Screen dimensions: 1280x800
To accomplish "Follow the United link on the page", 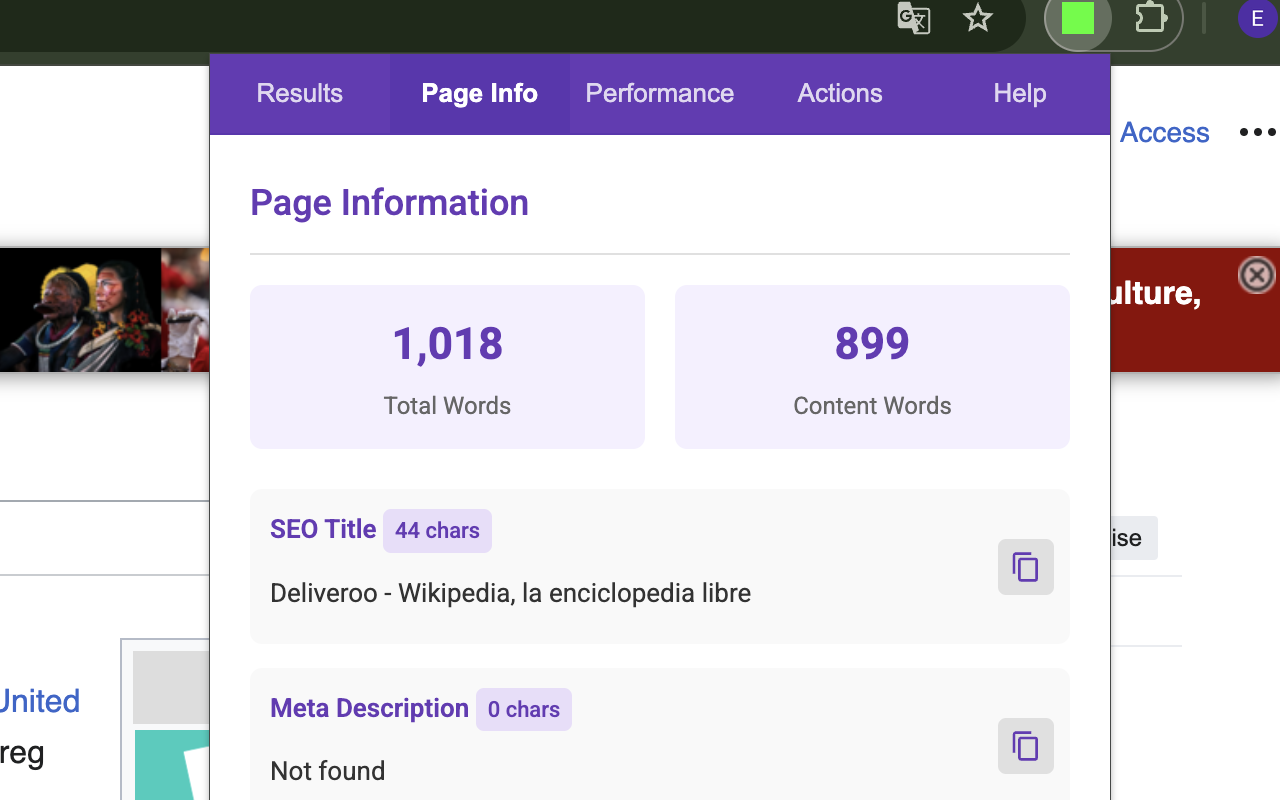I will [x=40, y=701].
